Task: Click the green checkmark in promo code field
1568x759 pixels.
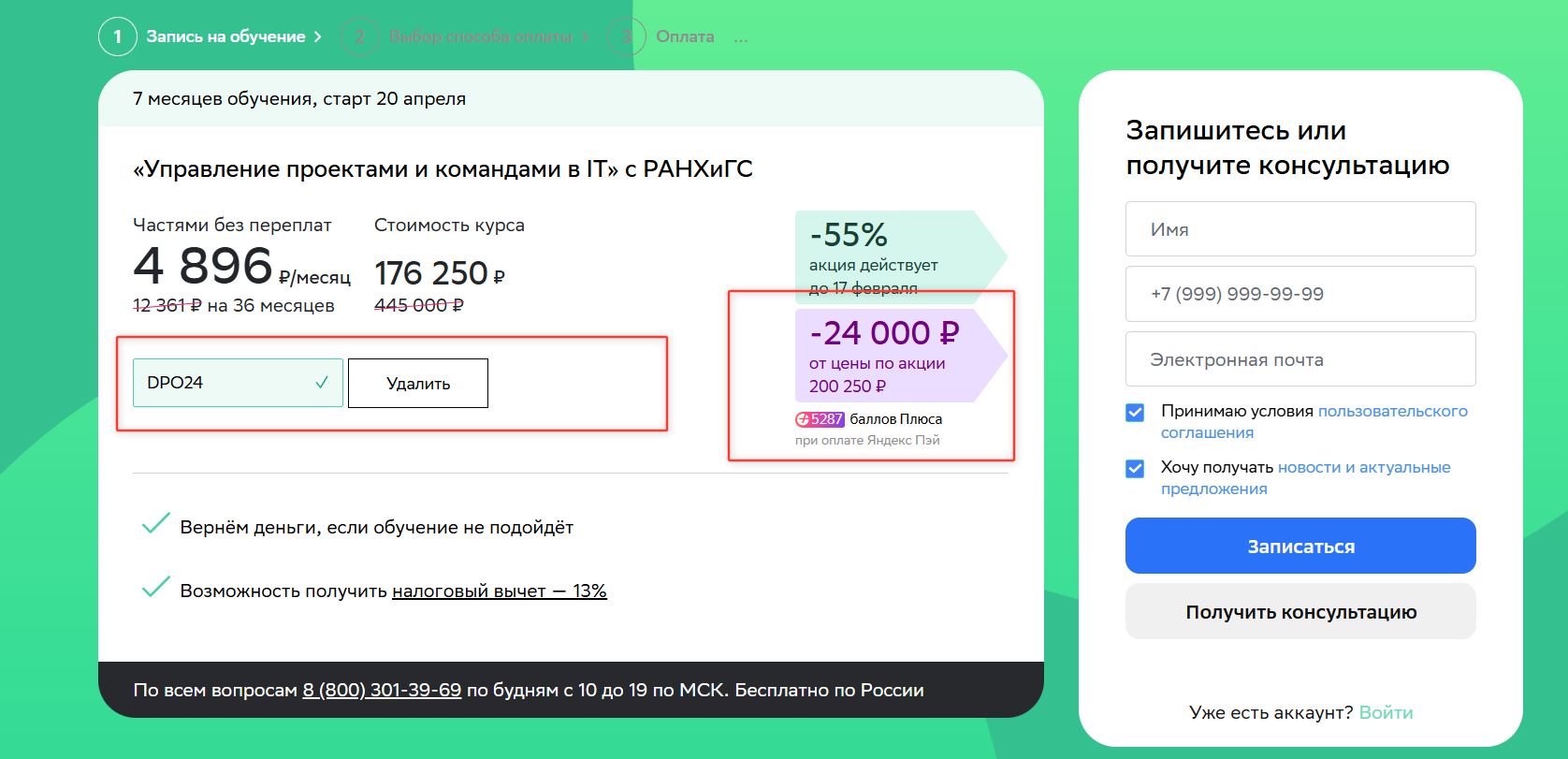Action: tap(322, 383)
